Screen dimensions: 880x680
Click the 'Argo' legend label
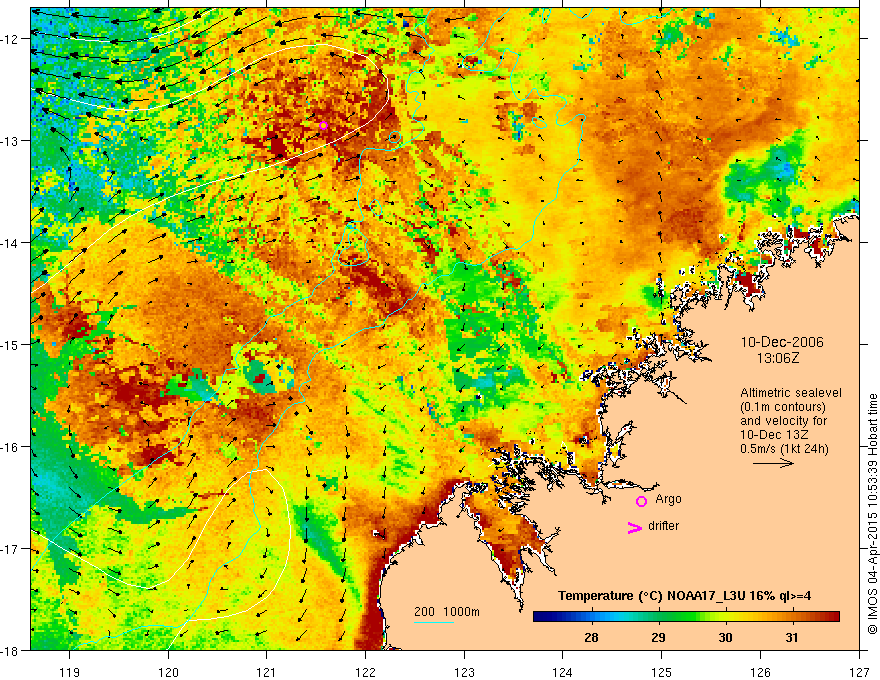pos(668,499)
